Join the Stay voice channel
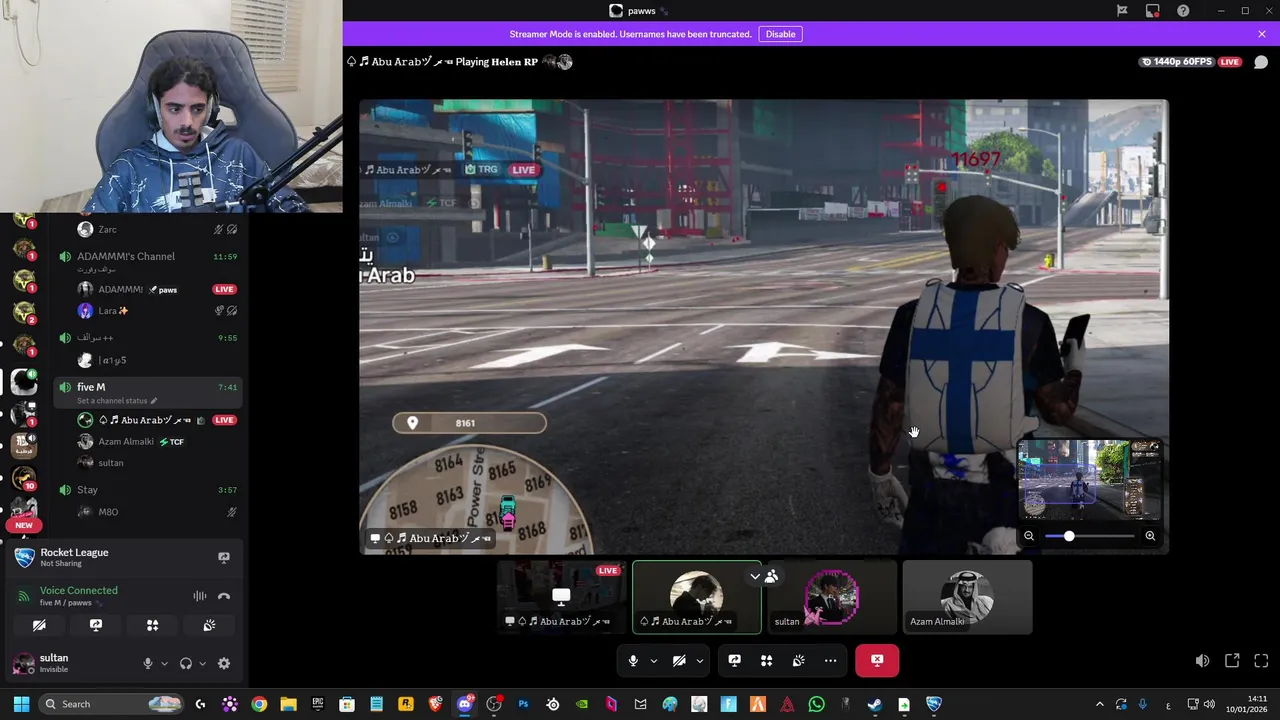 click(x=148, y=490)
